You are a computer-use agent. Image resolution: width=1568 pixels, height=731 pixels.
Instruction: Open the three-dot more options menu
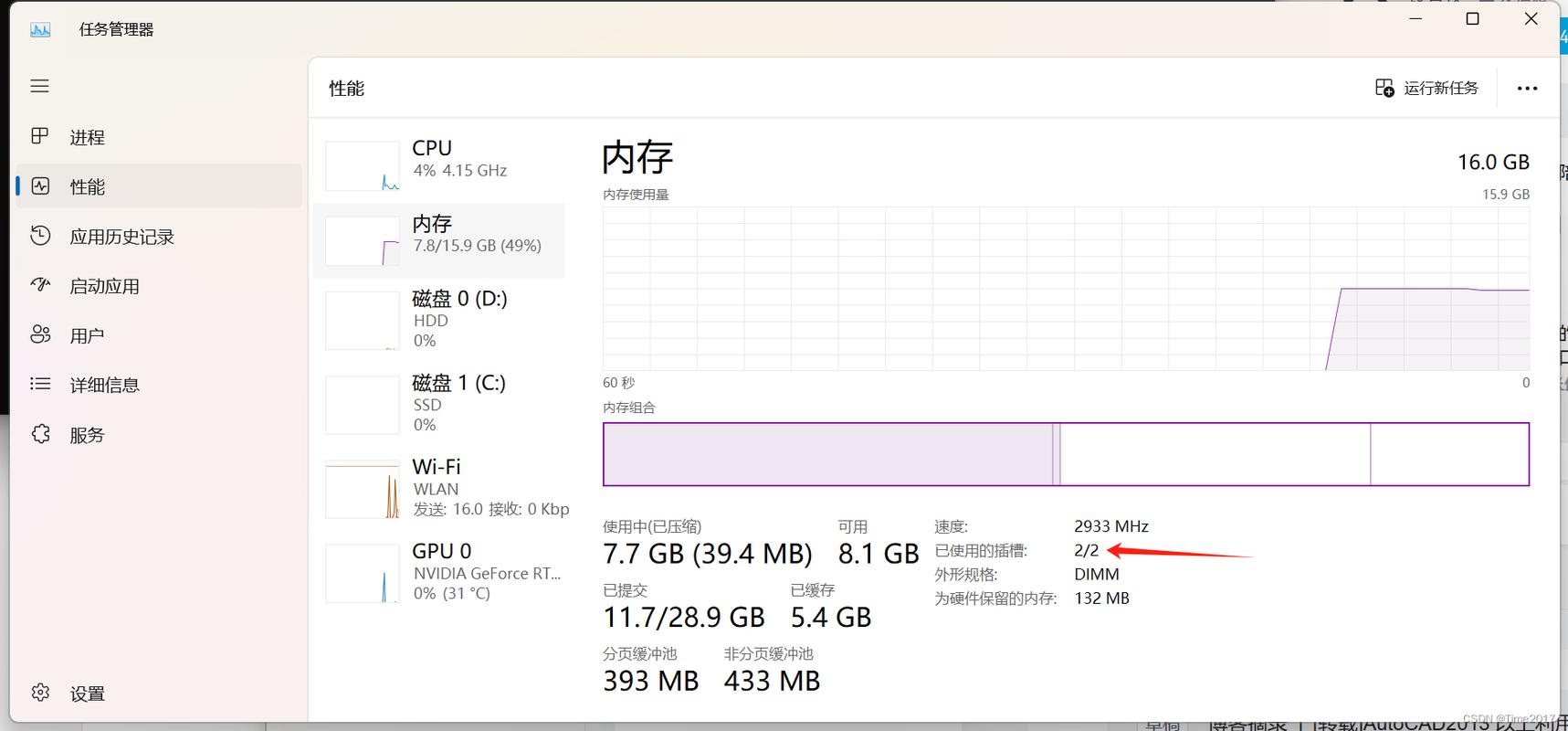(1527, 89)
